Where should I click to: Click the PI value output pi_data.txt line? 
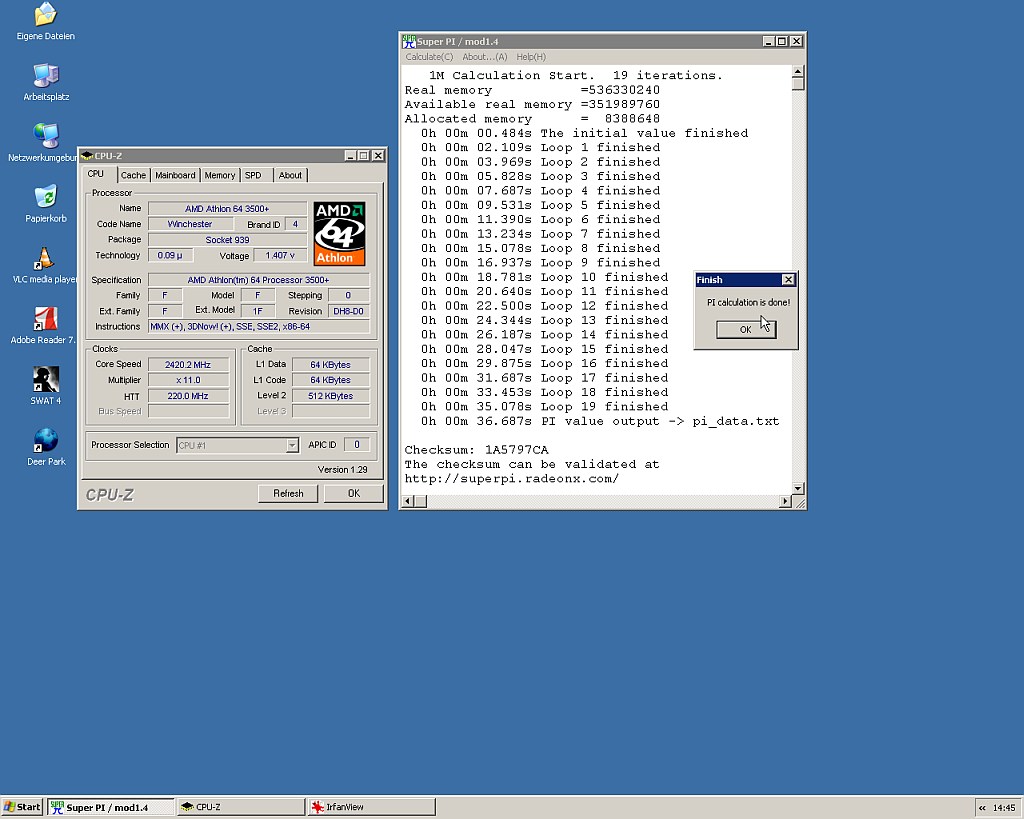pos(600,421)
